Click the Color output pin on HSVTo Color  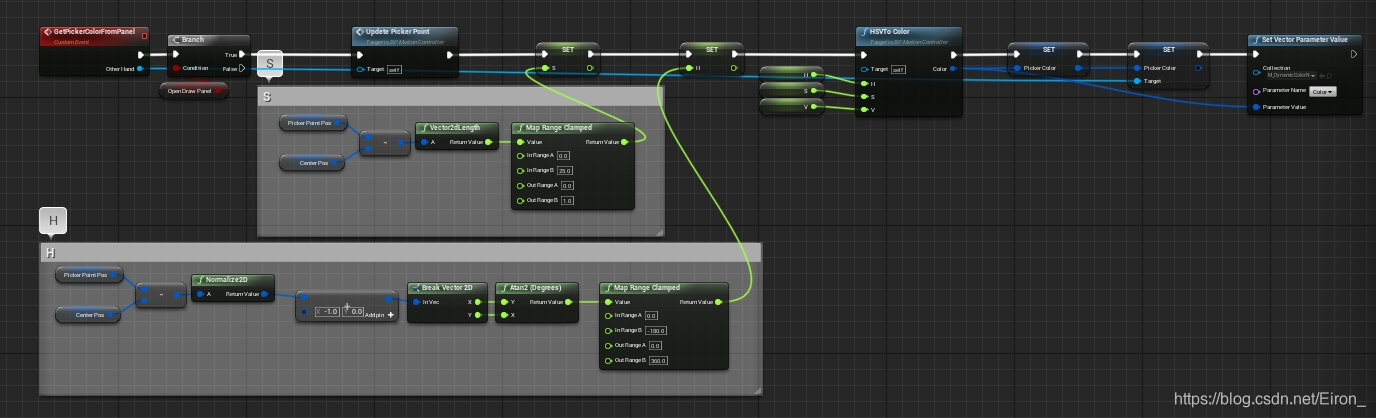[x=953, y=69]
